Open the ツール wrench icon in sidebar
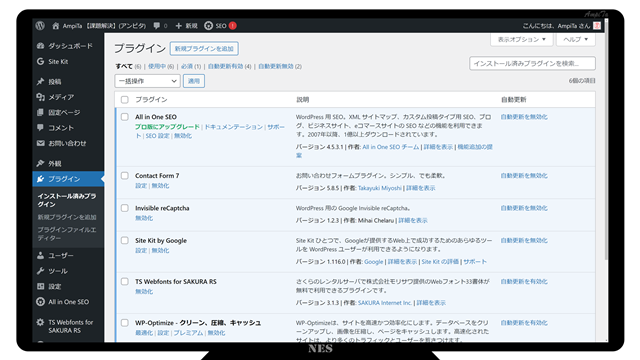 40,271
